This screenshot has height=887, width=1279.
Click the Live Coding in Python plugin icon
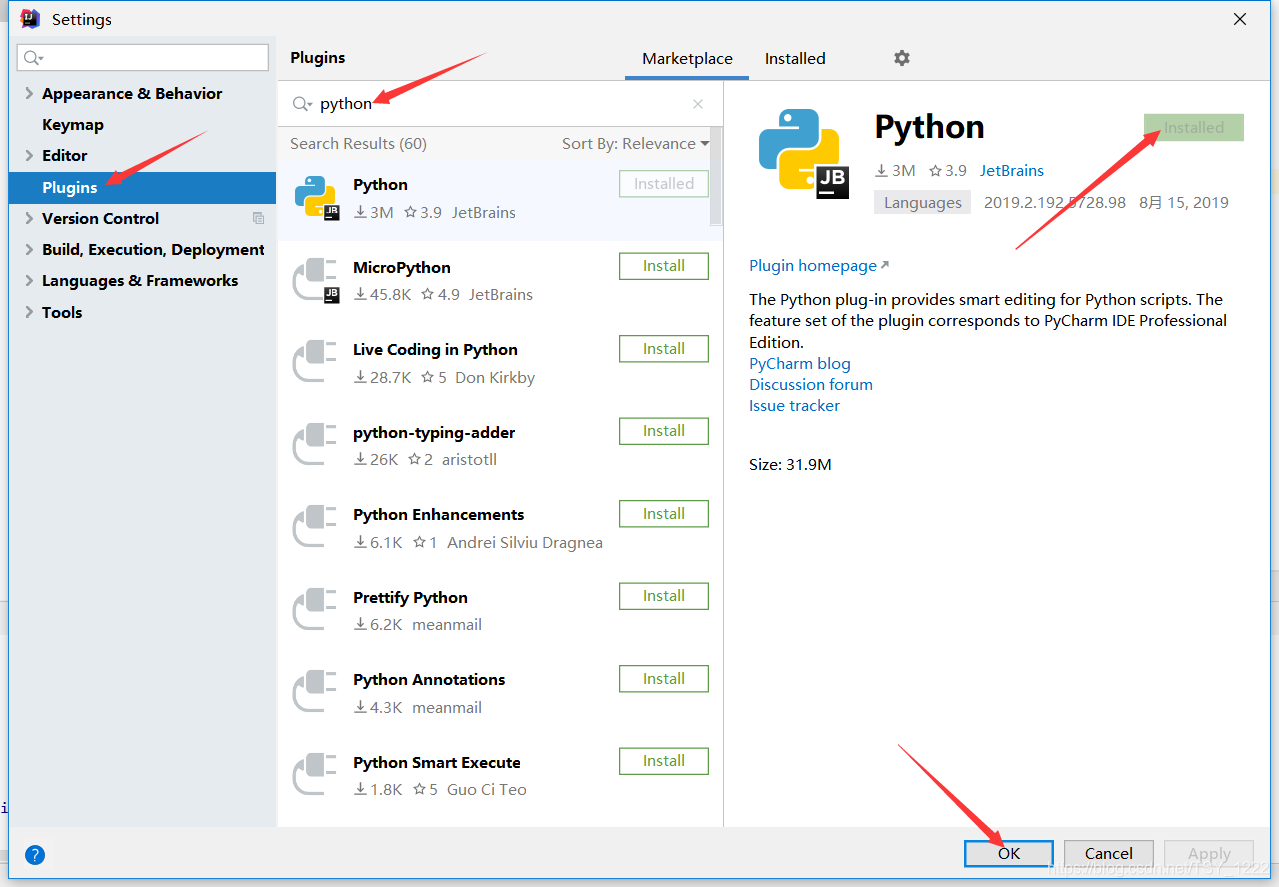315,362
